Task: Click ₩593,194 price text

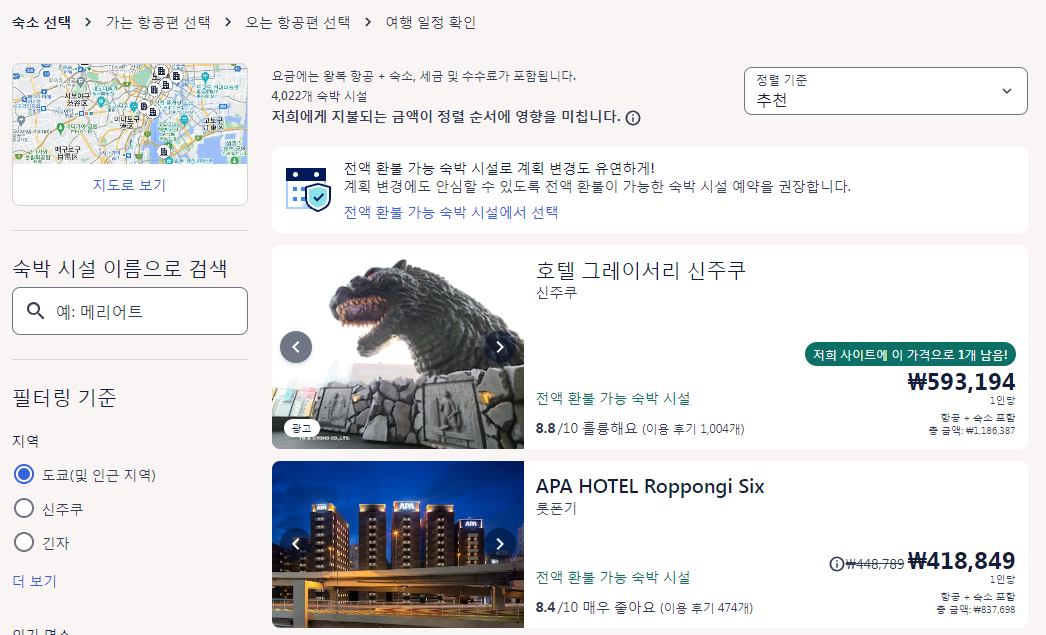Action: (x=961, y=382)
